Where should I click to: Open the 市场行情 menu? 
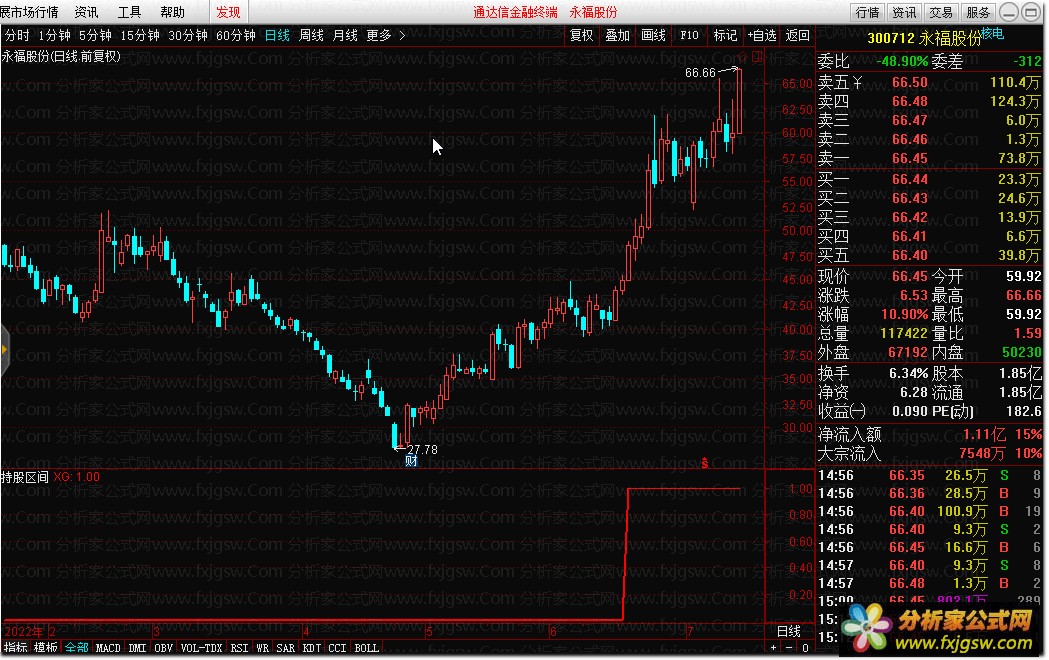click(x=29, y=12)
